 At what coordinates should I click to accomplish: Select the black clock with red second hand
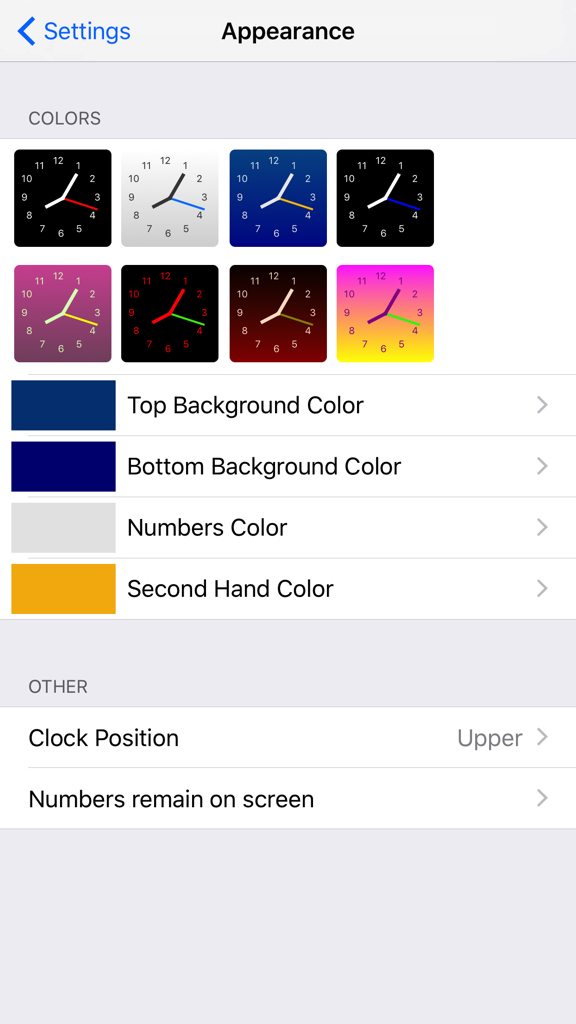62,197
